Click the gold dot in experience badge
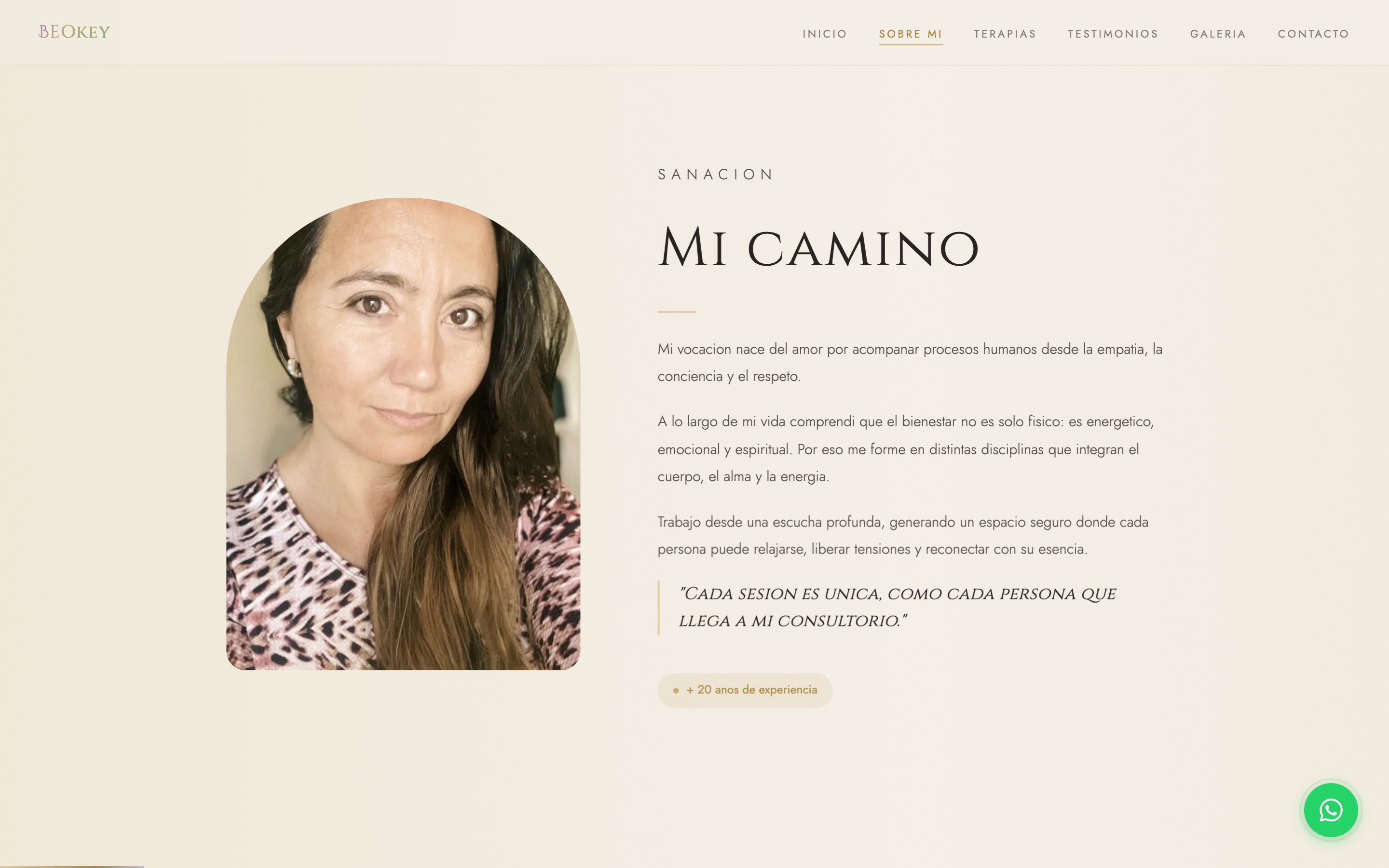 click(676, 691)
